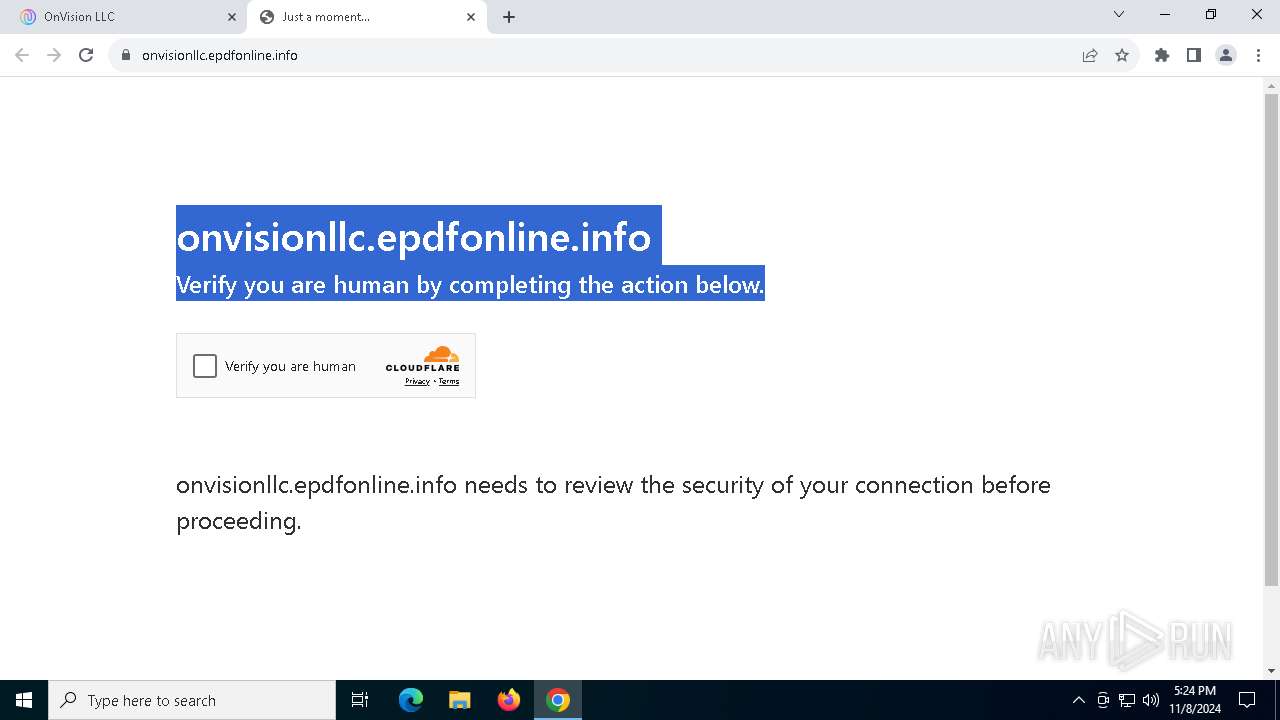The image size is (1280, 720).
Task: Show hidden system tray icons
Action: point(1079,700)
